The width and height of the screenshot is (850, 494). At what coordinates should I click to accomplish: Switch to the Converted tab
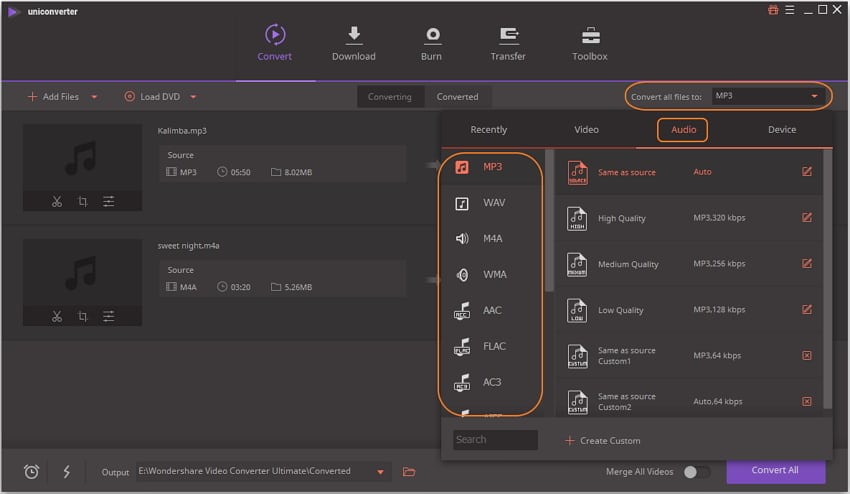[x=457, y=97]
